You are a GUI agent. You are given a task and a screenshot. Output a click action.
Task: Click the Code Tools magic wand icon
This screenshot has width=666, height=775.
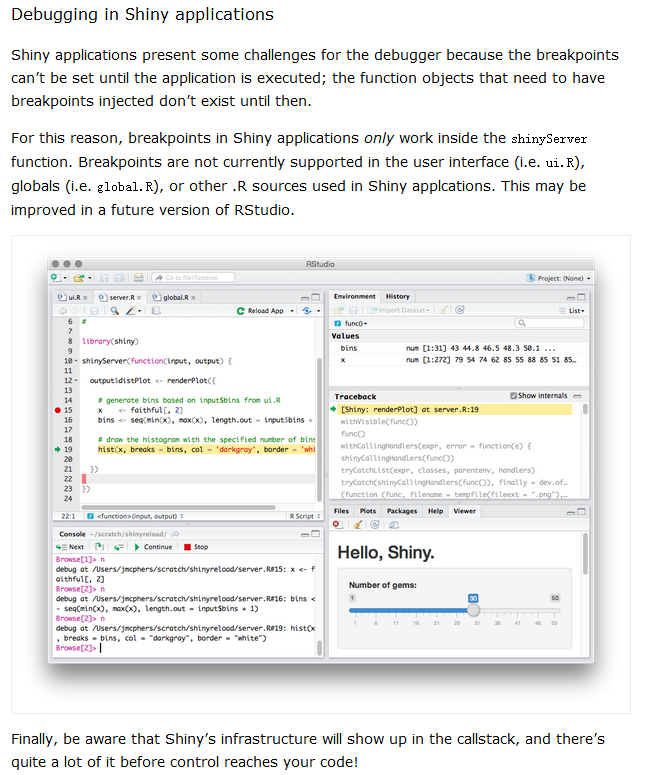click(x=131, y=310)
